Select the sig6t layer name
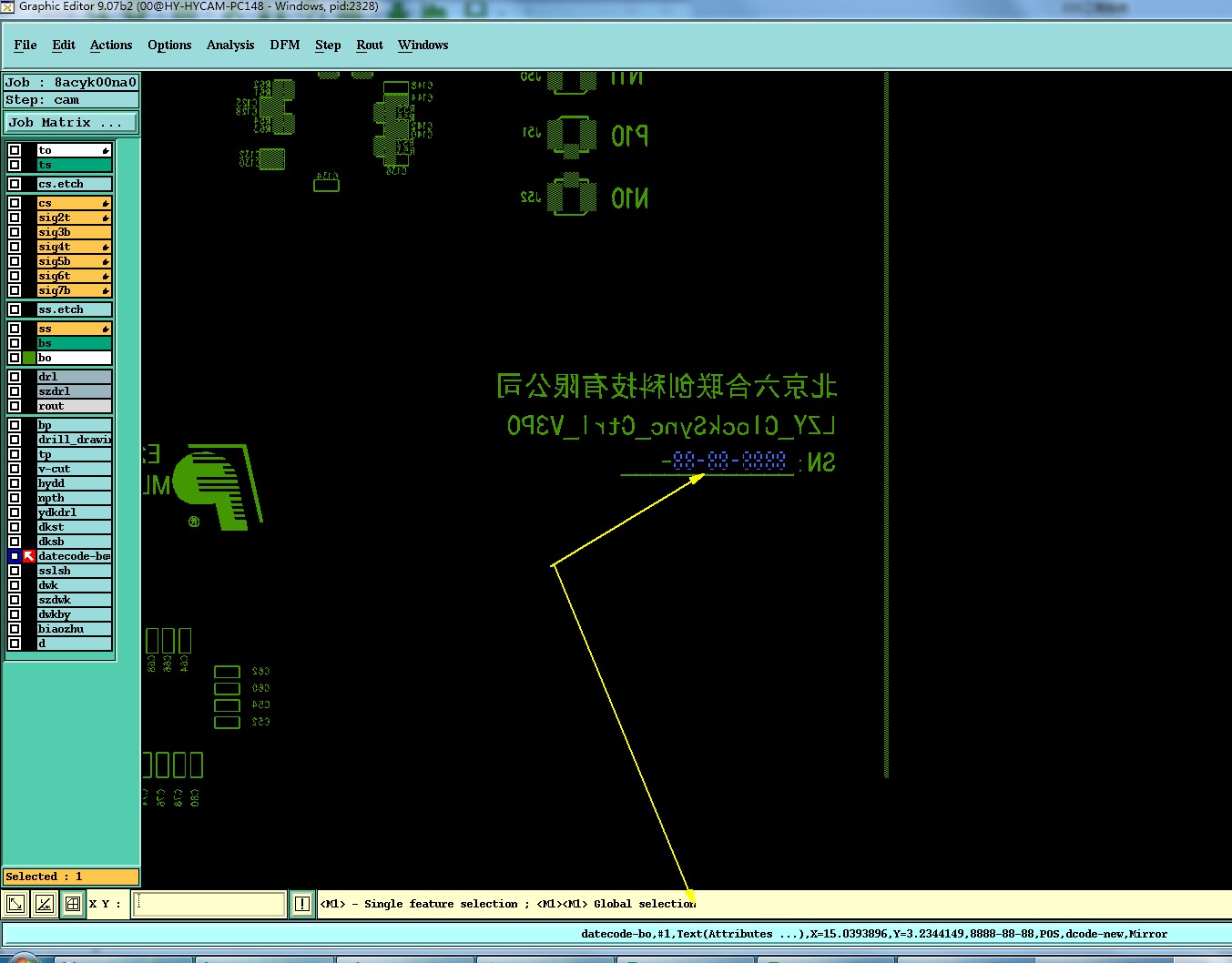This screenshot has height=963, width=1232. tap(74, 276)
